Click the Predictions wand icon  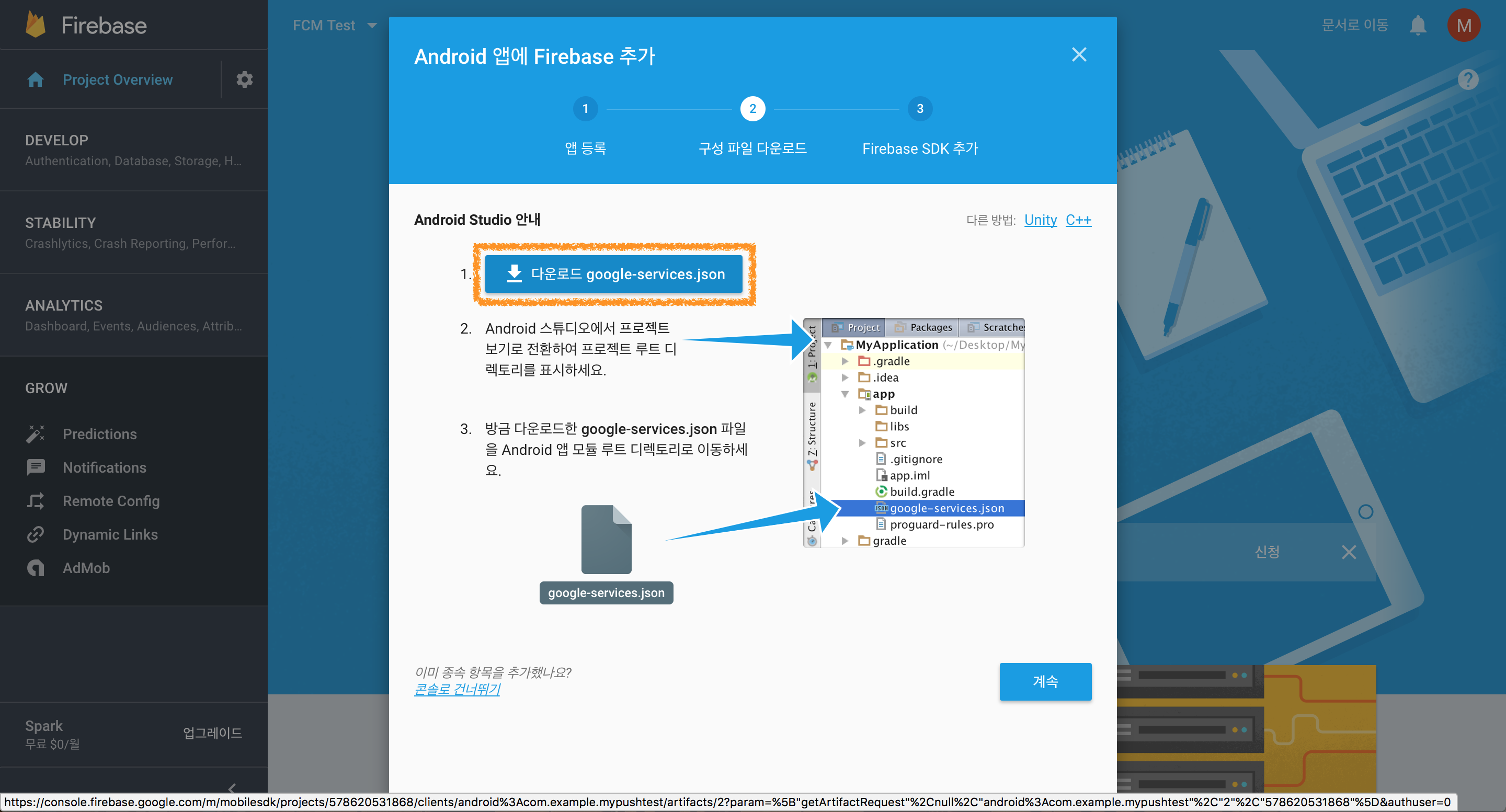pyautogui.click(x=36, y=434)
